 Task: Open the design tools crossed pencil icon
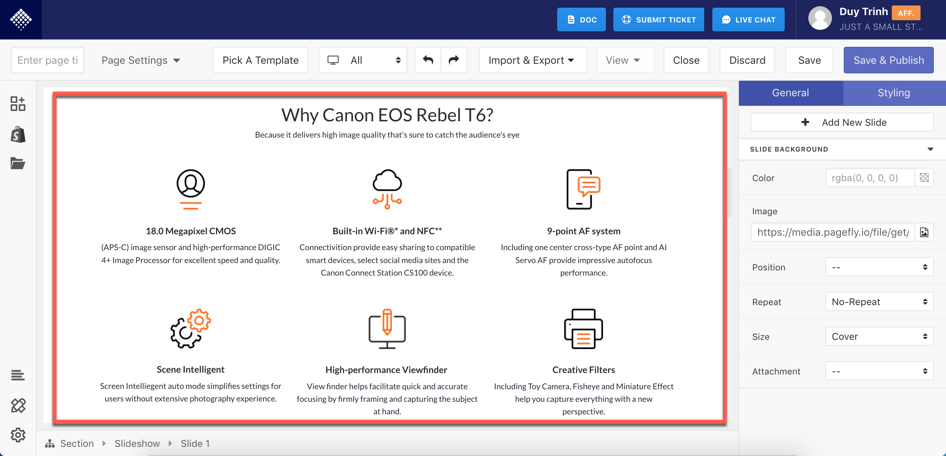click(x=18, y=405)
